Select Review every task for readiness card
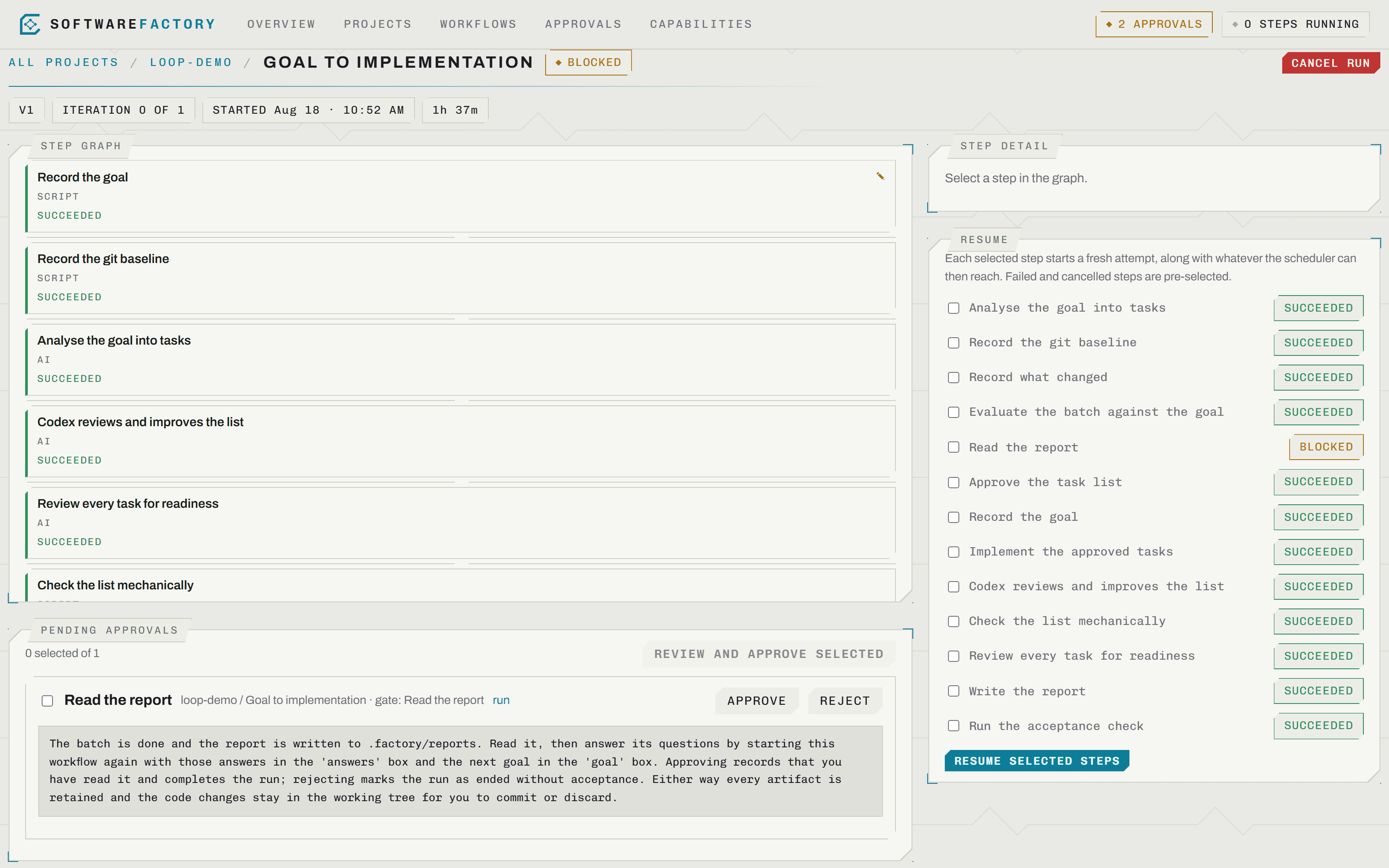1389x868 pixels. [x=461, y=523]
